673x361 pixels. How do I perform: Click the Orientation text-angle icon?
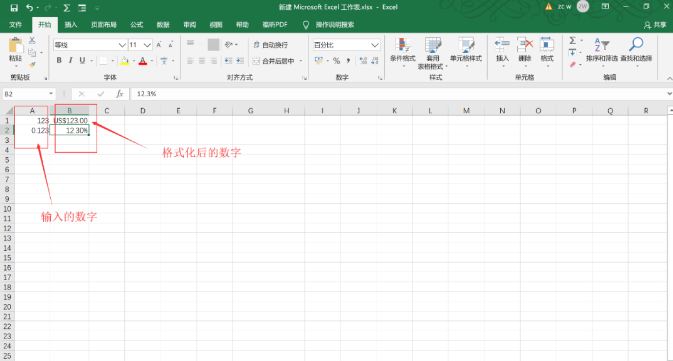point(229,45)
